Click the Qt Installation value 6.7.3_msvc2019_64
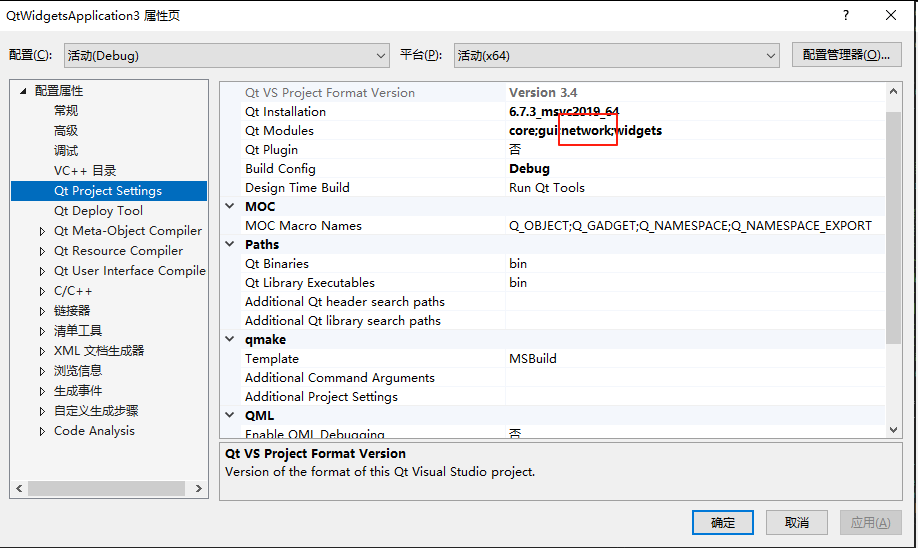This screenshot has width=918, height=548. [564, 111]
